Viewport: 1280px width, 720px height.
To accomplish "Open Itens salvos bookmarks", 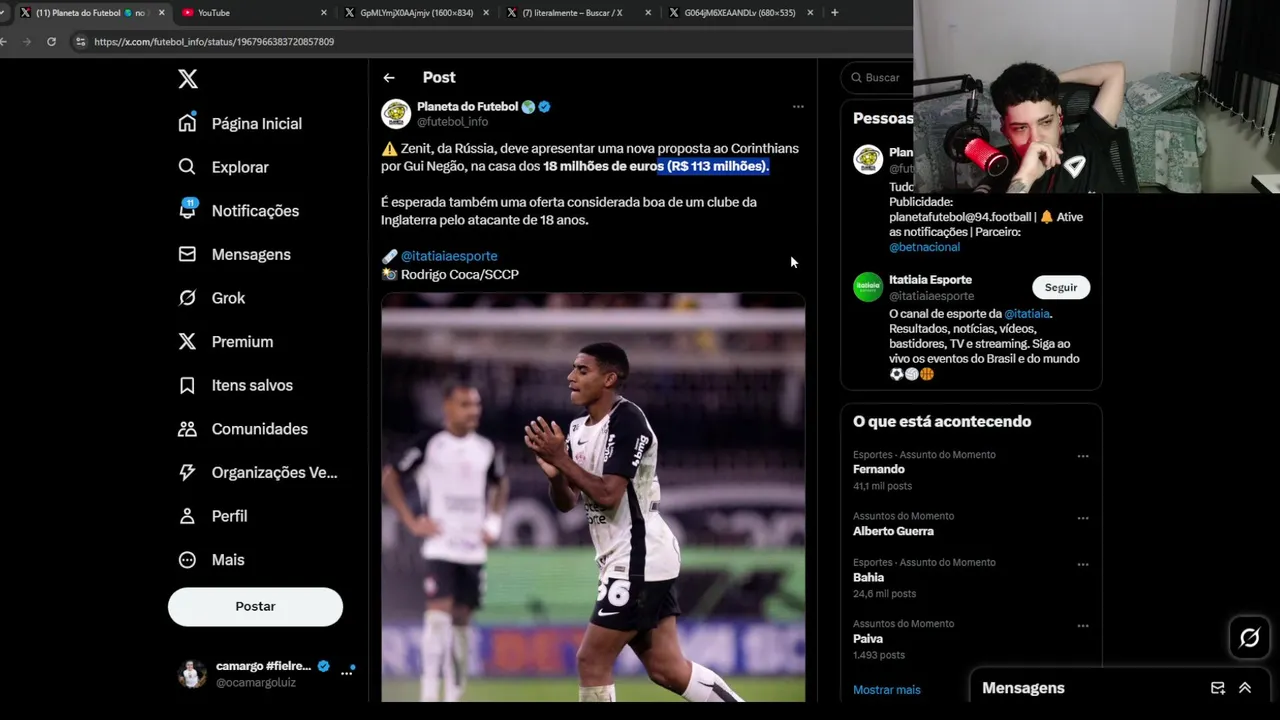I will tap(235, 385).
